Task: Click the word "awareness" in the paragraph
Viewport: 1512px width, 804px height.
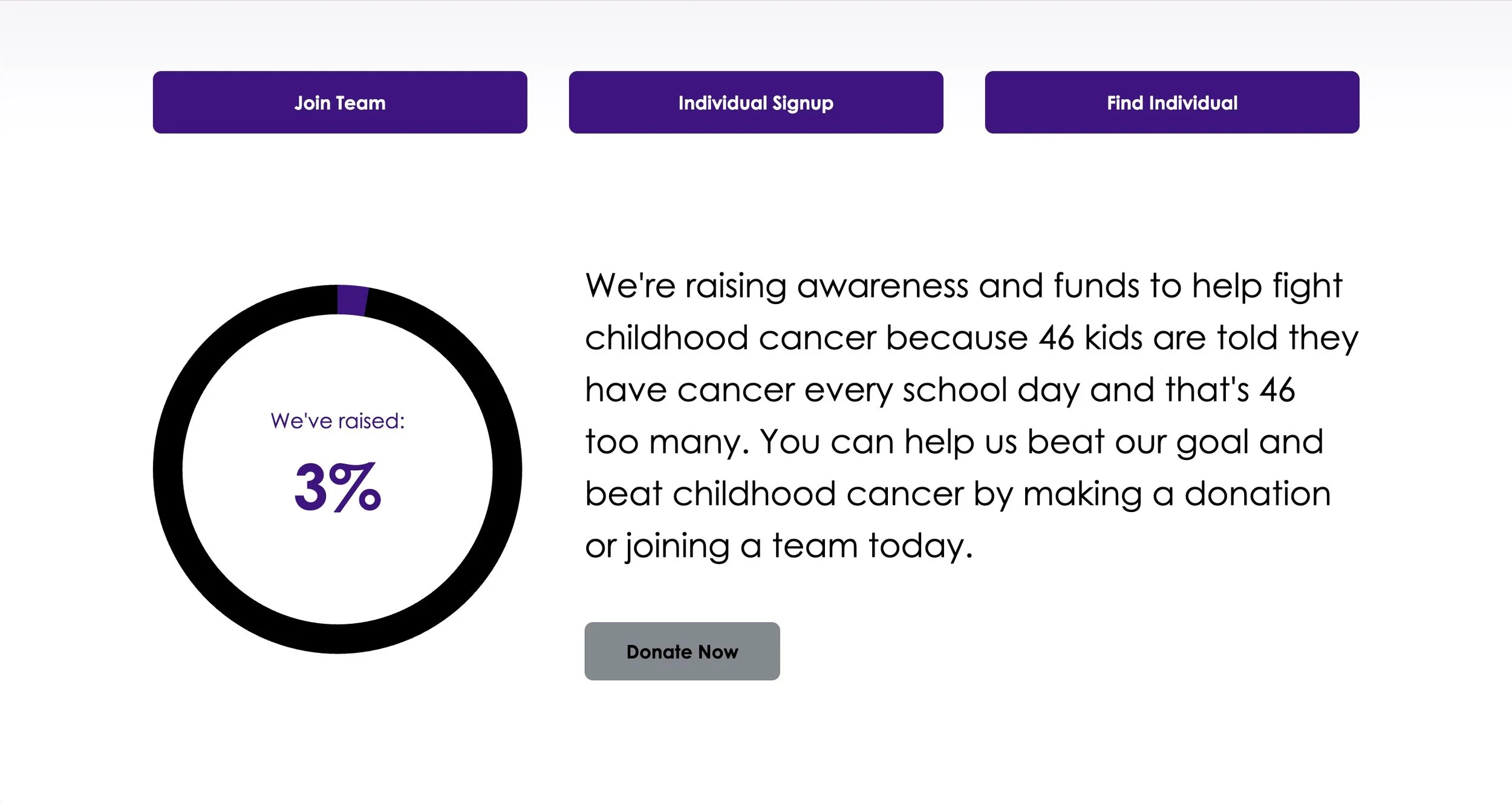Action: [883, 285]
